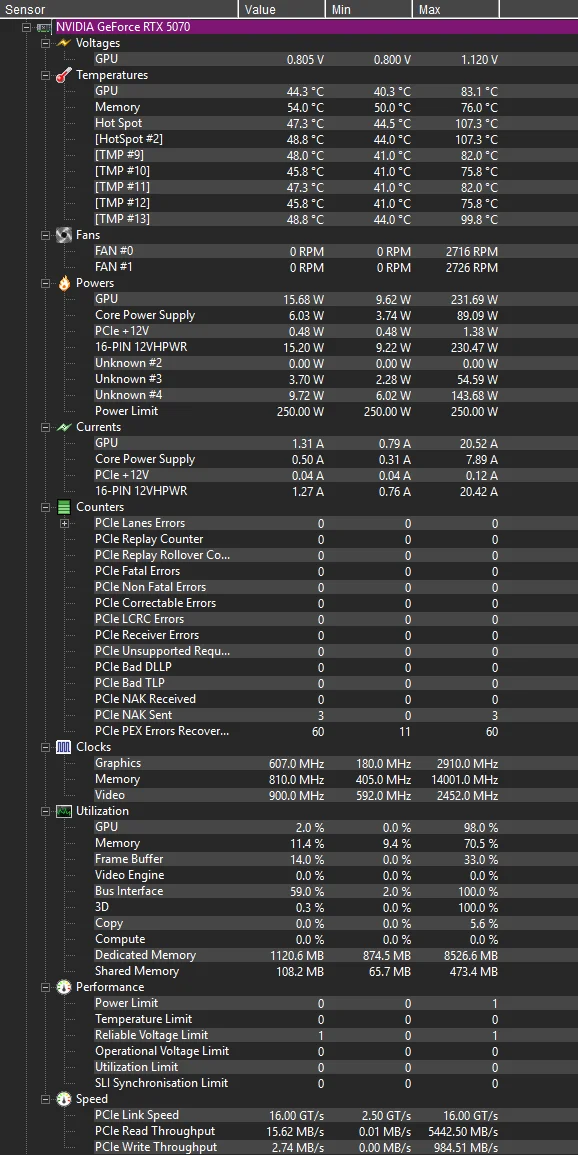Click the Voltages lightning bolt icon
The height and width of the screenshot is (1155, 578).
click(64, 43)
